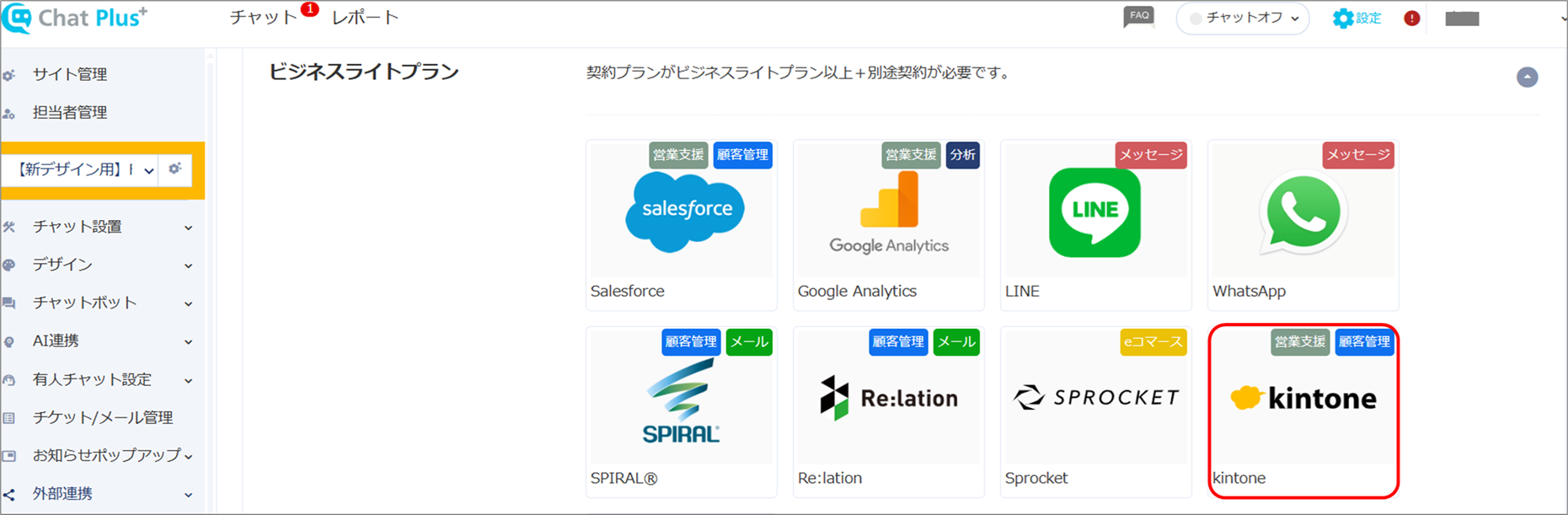Open the FAQ speech bubble icon

1138,17
